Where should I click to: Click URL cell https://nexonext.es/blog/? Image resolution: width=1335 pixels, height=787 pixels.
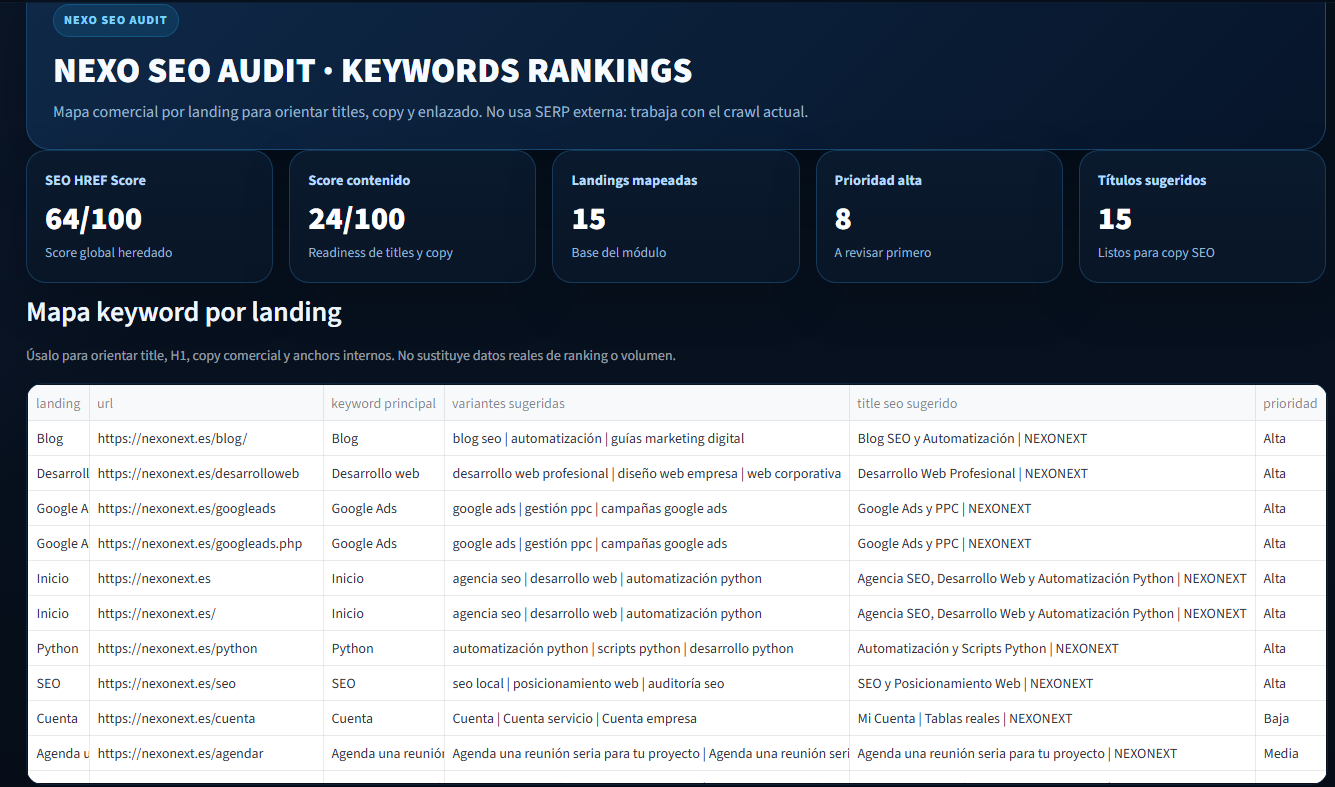pos(207,438)
